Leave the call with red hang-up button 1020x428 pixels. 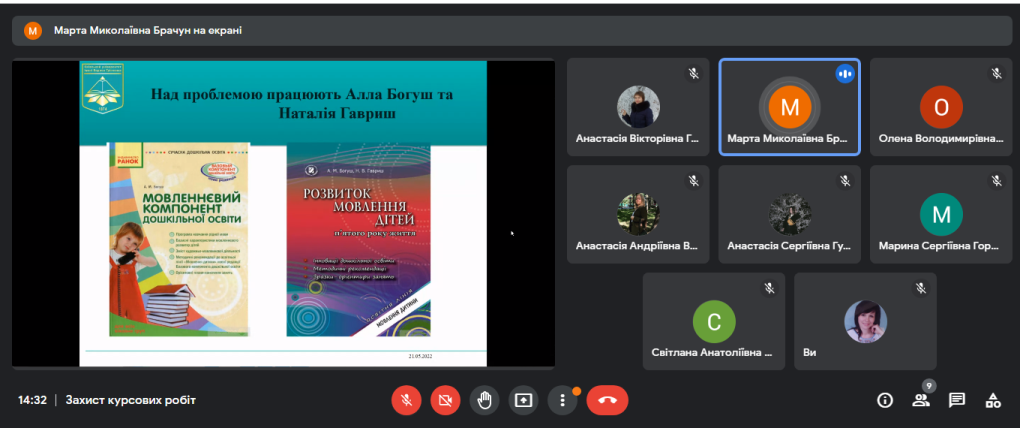coord(607,400)
